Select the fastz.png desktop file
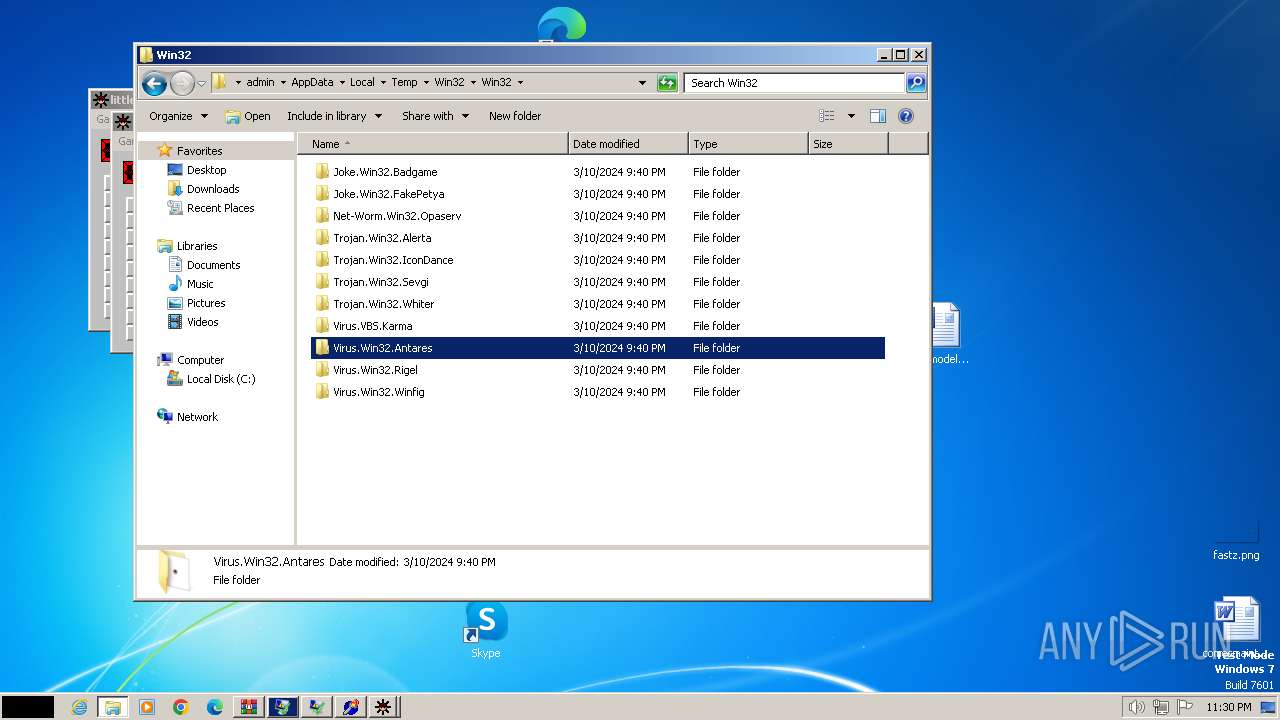Image resolution: width=1280 pixels, height=720 pixels. [1236, 540]
